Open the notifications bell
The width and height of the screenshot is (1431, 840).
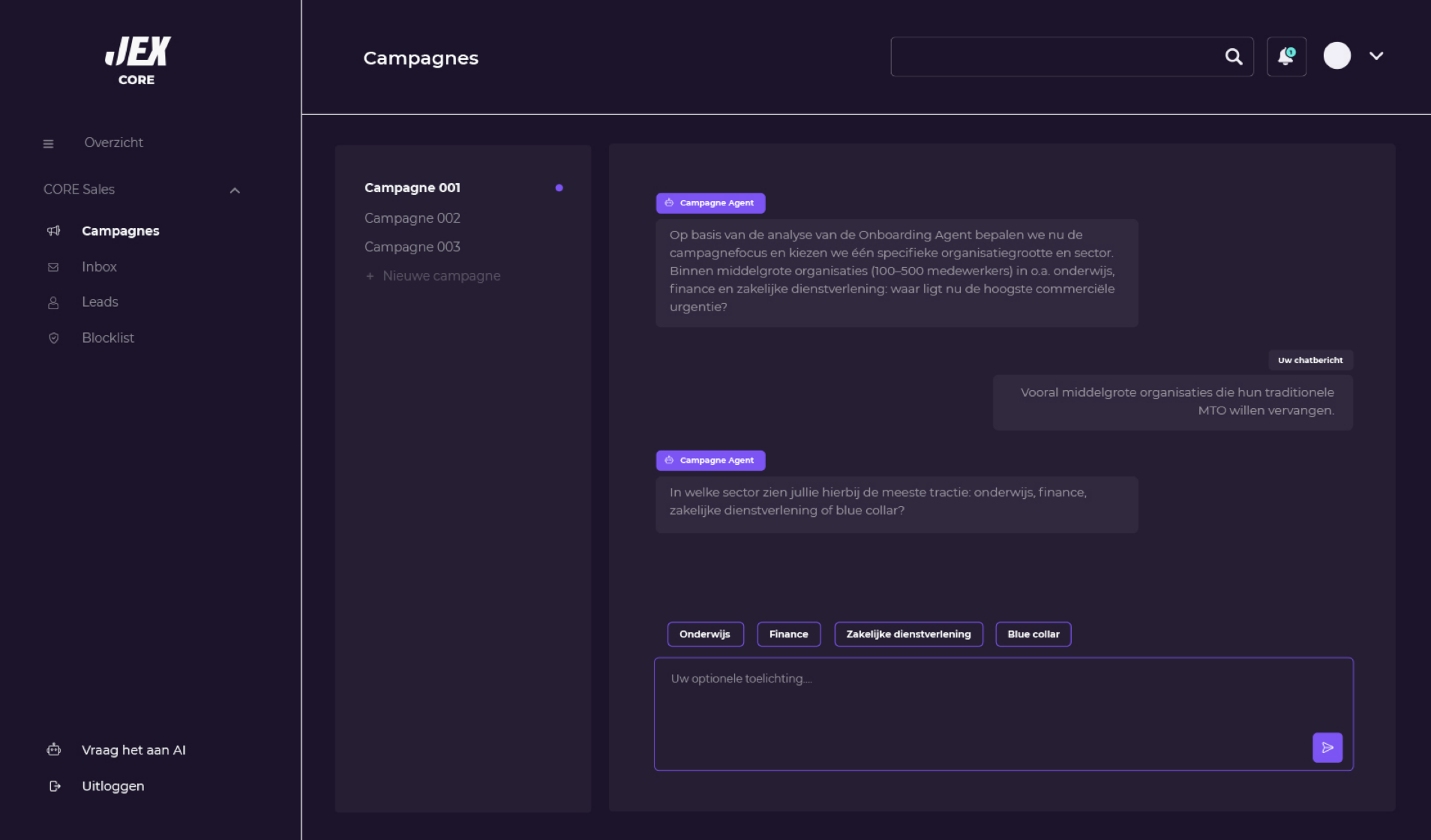[1286, 56]
